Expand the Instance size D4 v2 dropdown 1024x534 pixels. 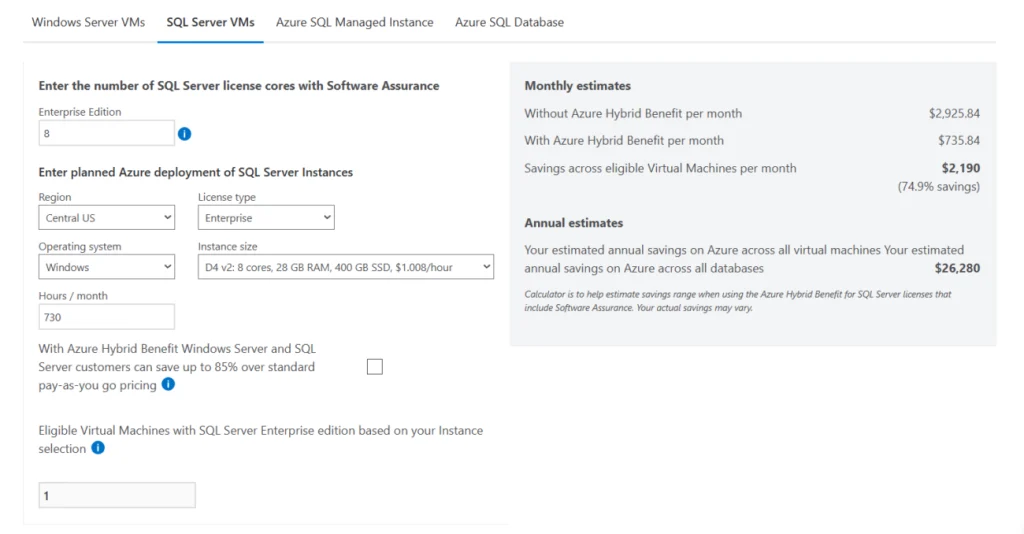pyautogui.click(x=345, y=267)
